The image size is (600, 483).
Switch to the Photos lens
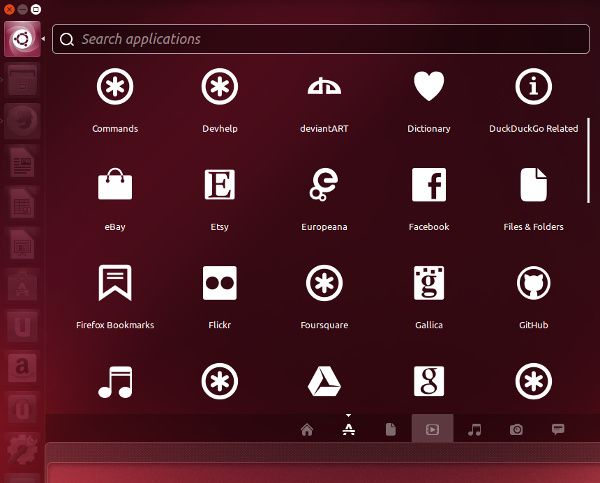pos(516,429)
